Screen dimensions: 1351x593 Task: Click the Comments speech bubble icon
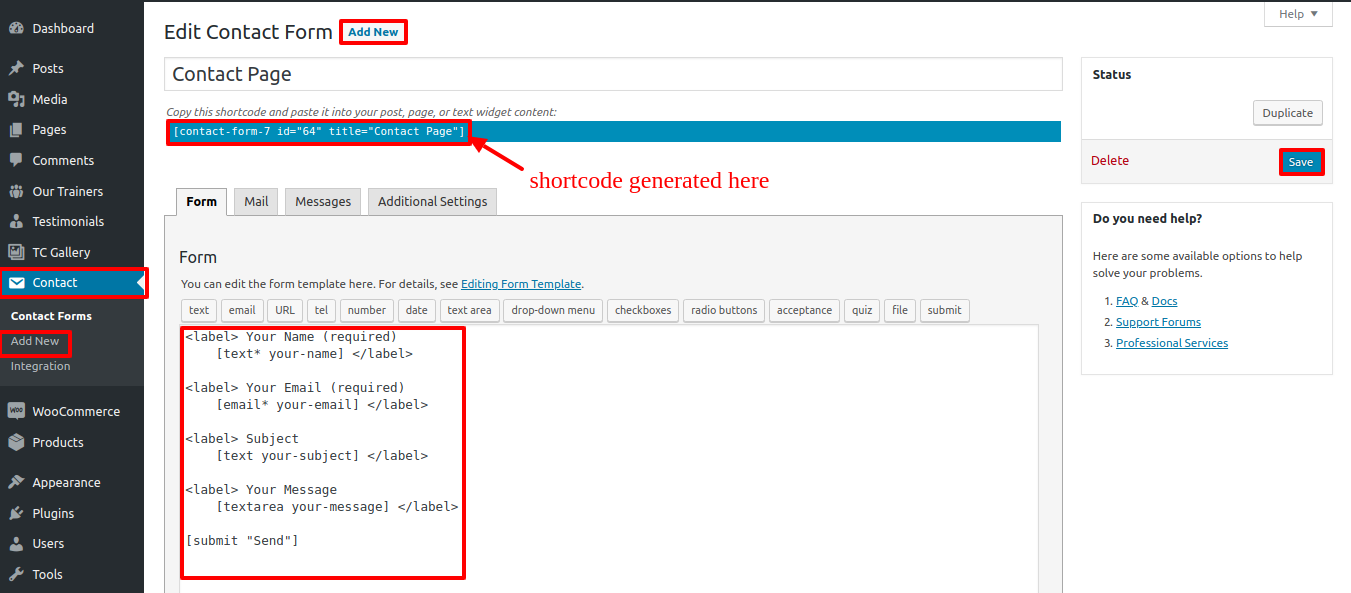click(16, 160)
